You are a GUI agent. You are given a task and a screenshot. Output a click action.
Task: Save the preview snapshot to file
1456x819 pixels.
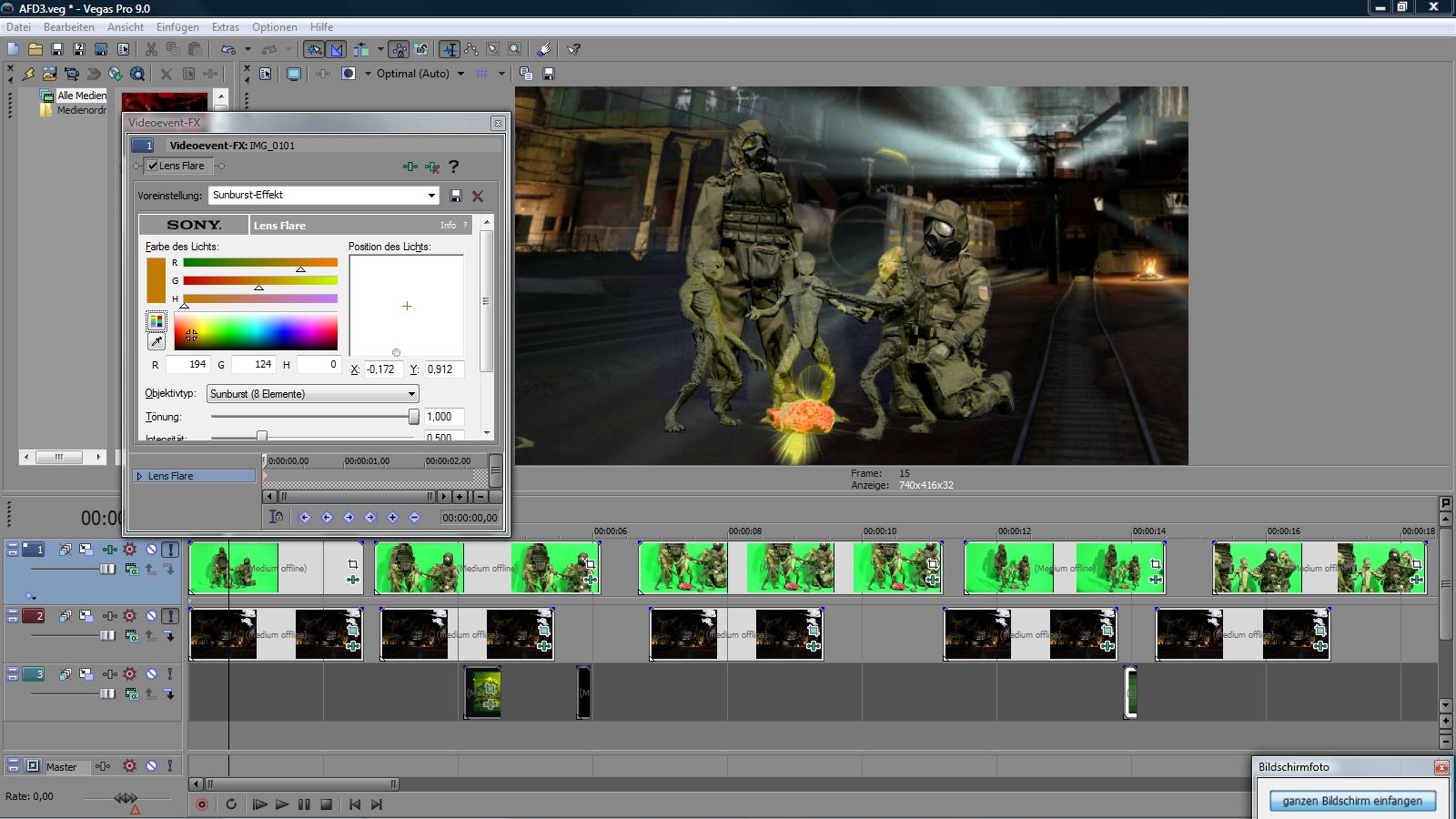(549, 74)
